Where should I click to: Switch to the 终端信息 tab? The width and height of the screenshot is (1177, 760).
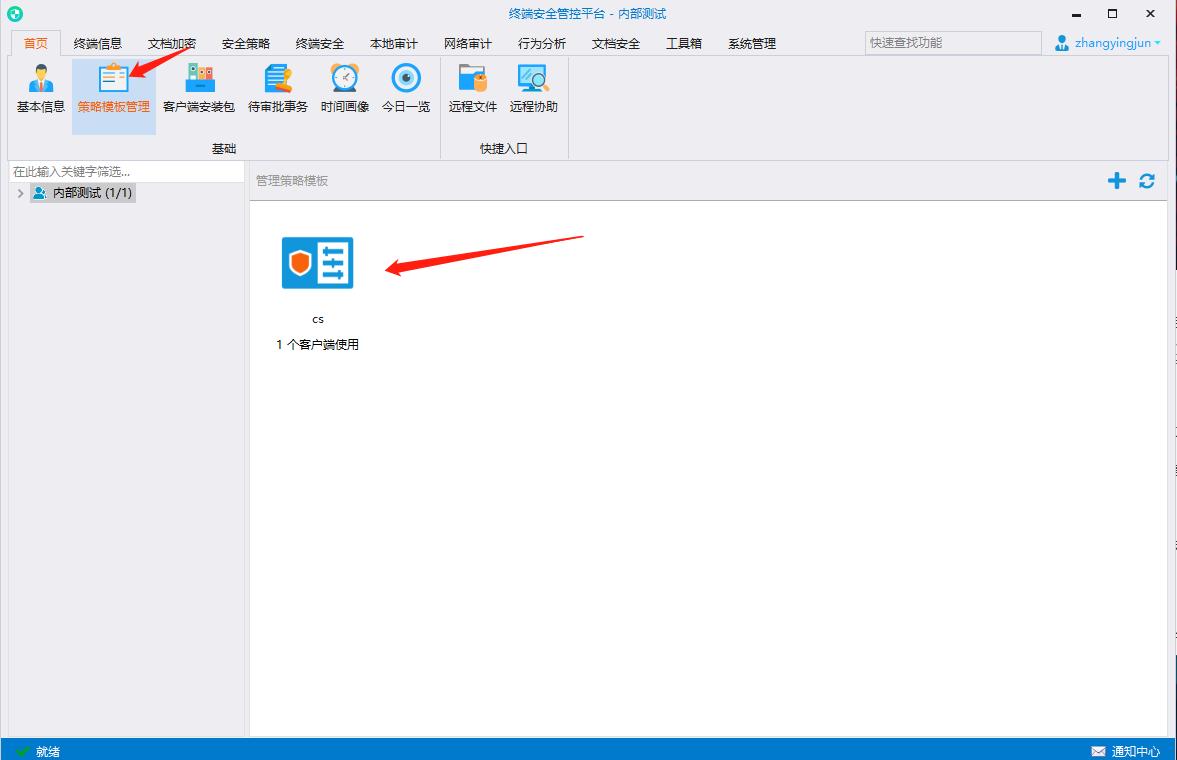pos(101,43)
